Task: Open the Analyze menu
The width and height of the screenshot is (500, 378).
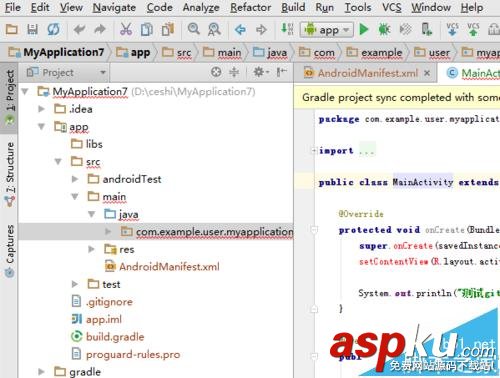Action: click(201, 7)
